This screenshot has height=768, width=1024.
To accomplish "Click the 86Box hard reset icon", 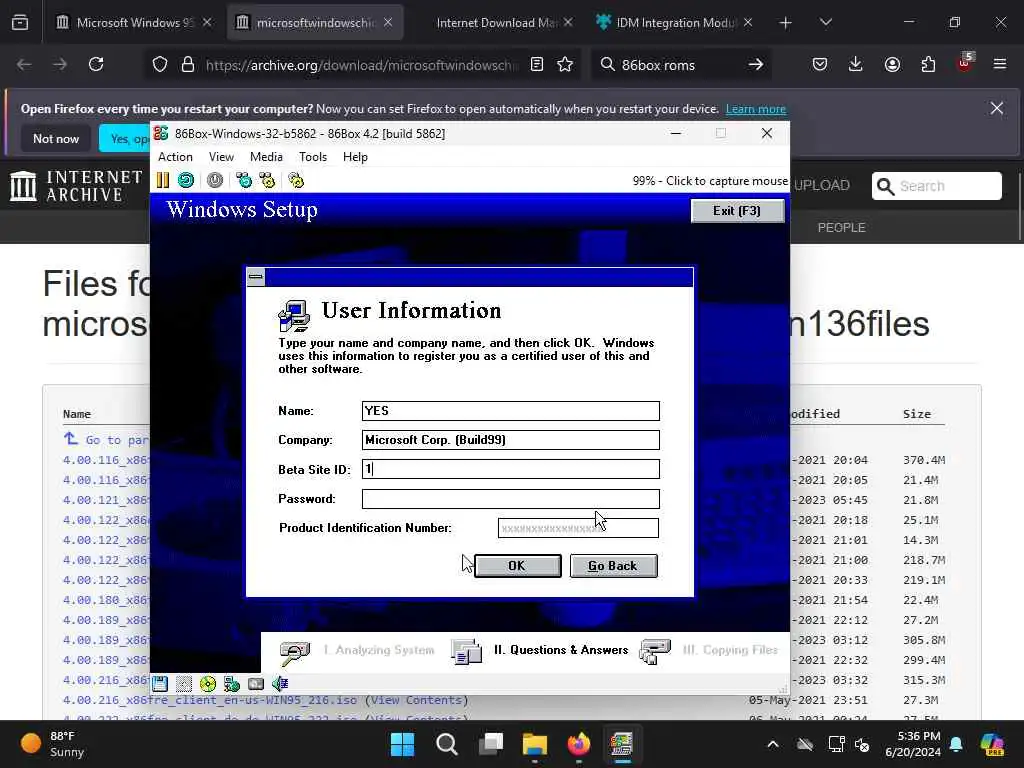I will (186, 180).
